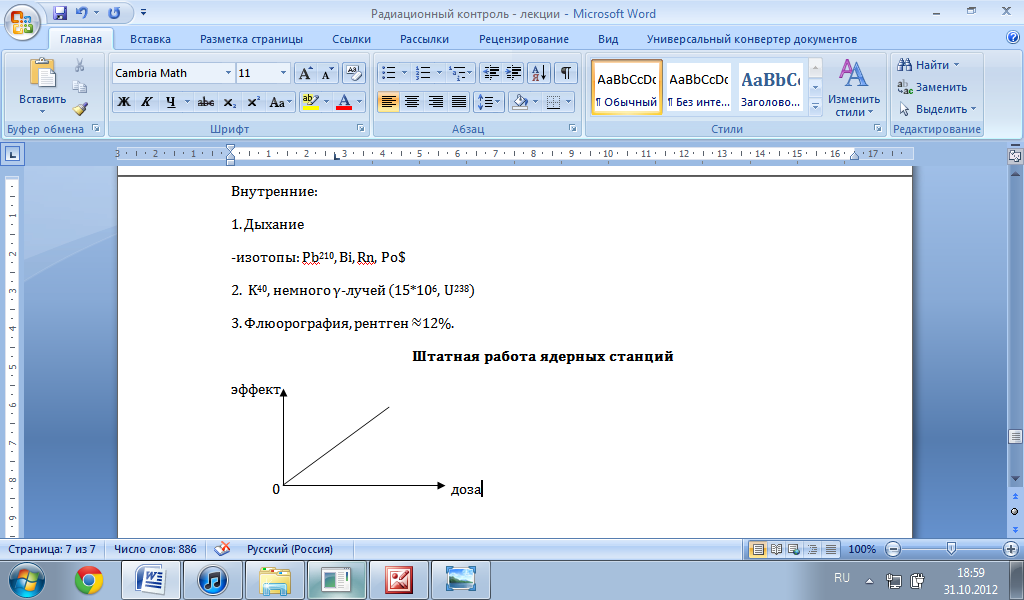Open the Шрифт font dialog launcher
The width and height of the screenshot is (1024, 600).
click(360, 129)
